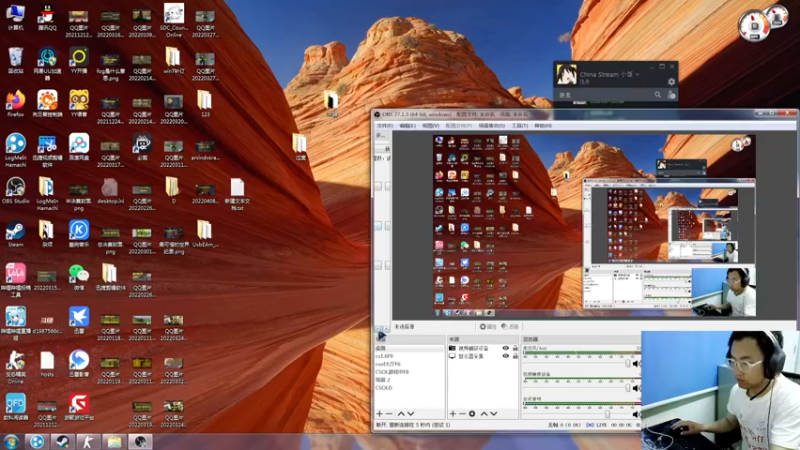Open the pink bilibili tool shortcut
This screenshot has width=800, height=450.
click(x=15, y=280)
